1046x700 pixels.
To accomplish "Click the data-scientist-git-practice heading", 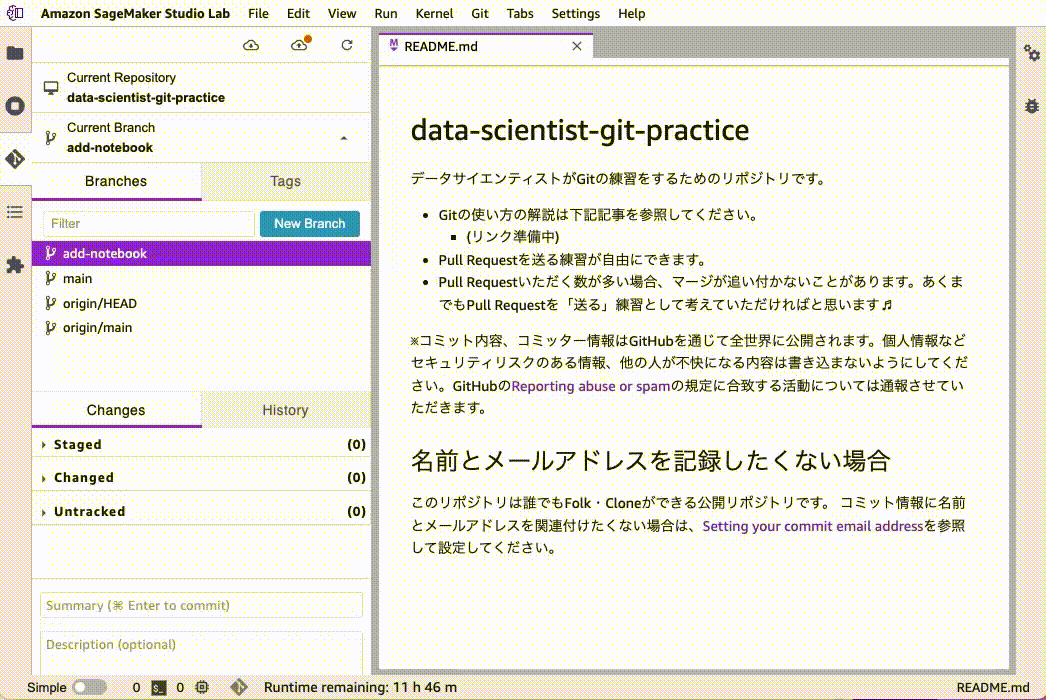I will tap(580, 129).
